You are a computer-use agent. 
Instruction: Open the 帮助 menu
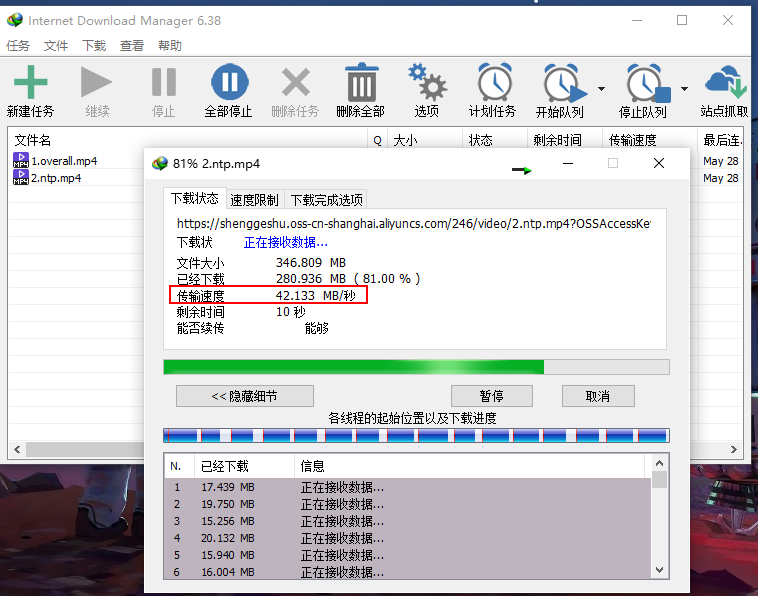tap(170, 45)
